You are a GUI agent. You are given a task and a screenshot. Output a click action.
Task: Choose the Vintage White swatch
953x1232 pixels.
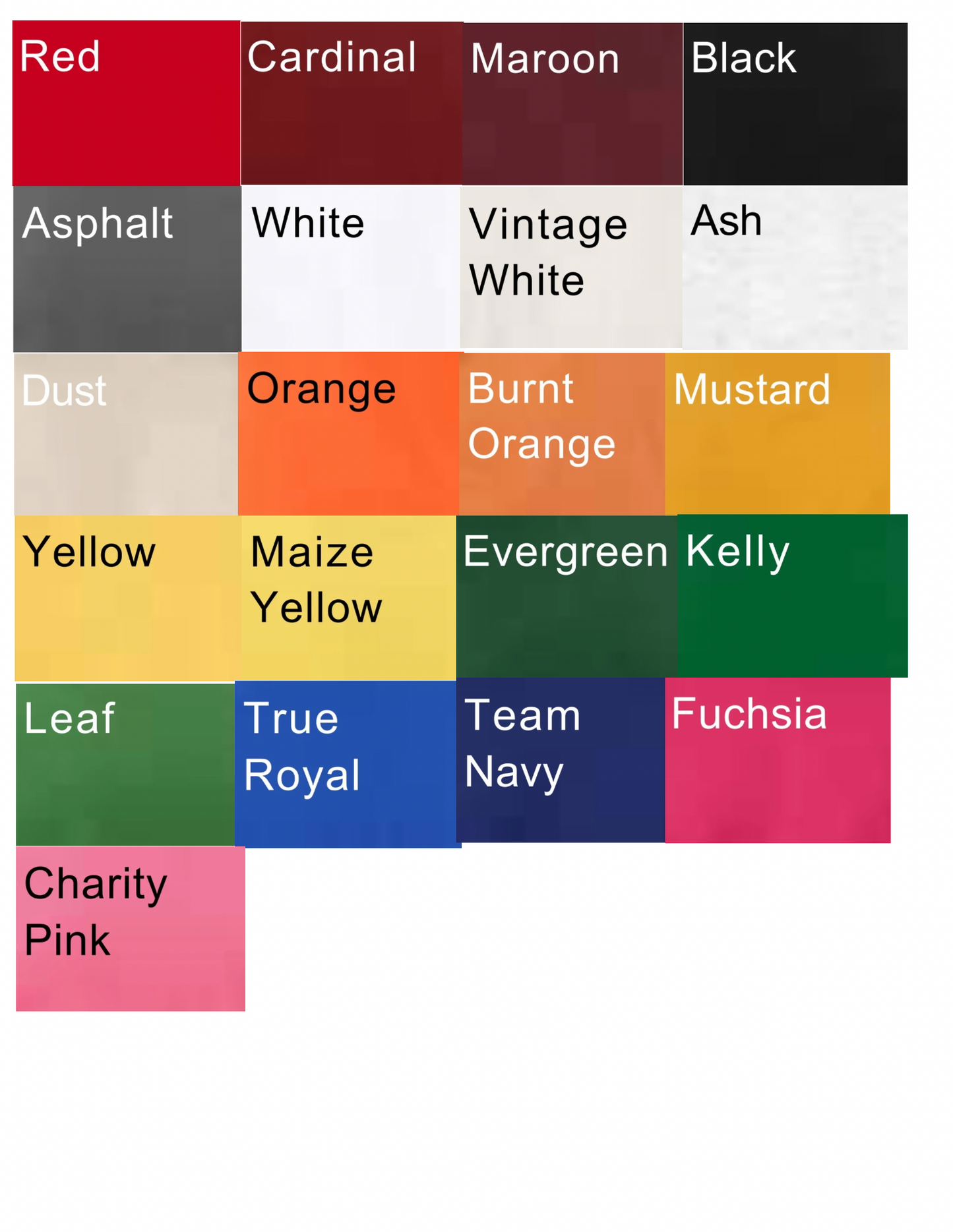pyautogui.click(x=571, y=268)
